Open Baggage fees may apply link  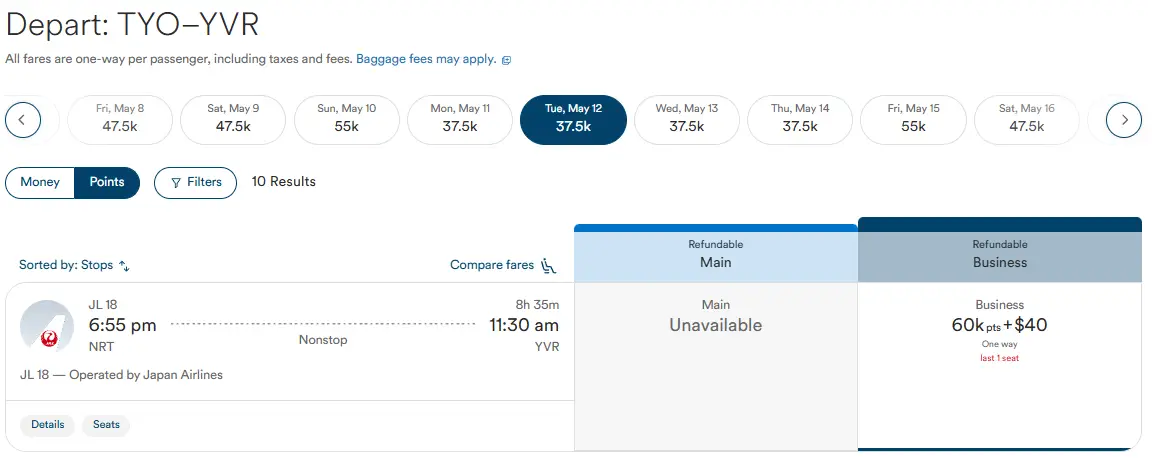click(426, 60)
